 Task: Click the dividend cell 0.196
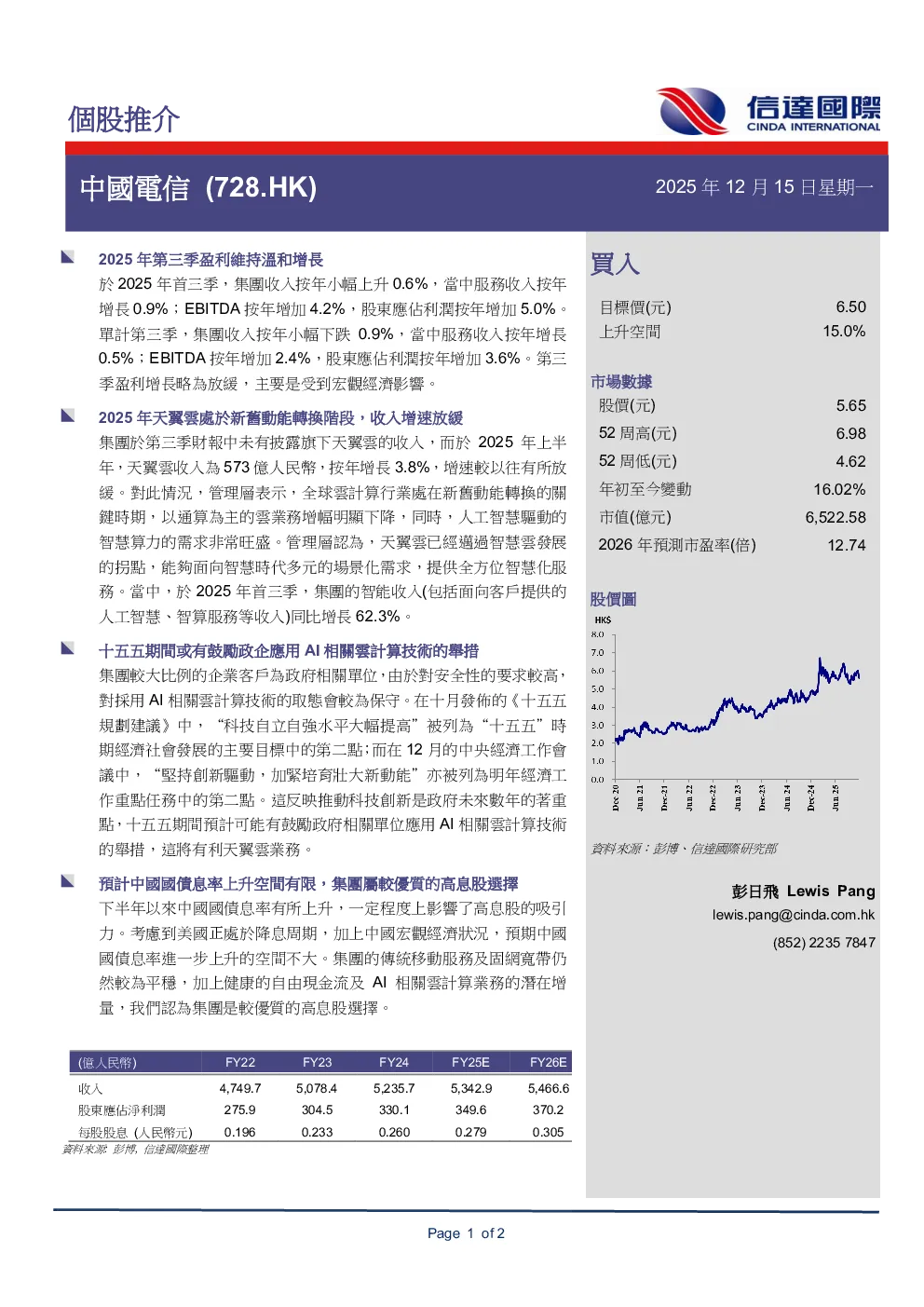click(x=240, y=1133)
